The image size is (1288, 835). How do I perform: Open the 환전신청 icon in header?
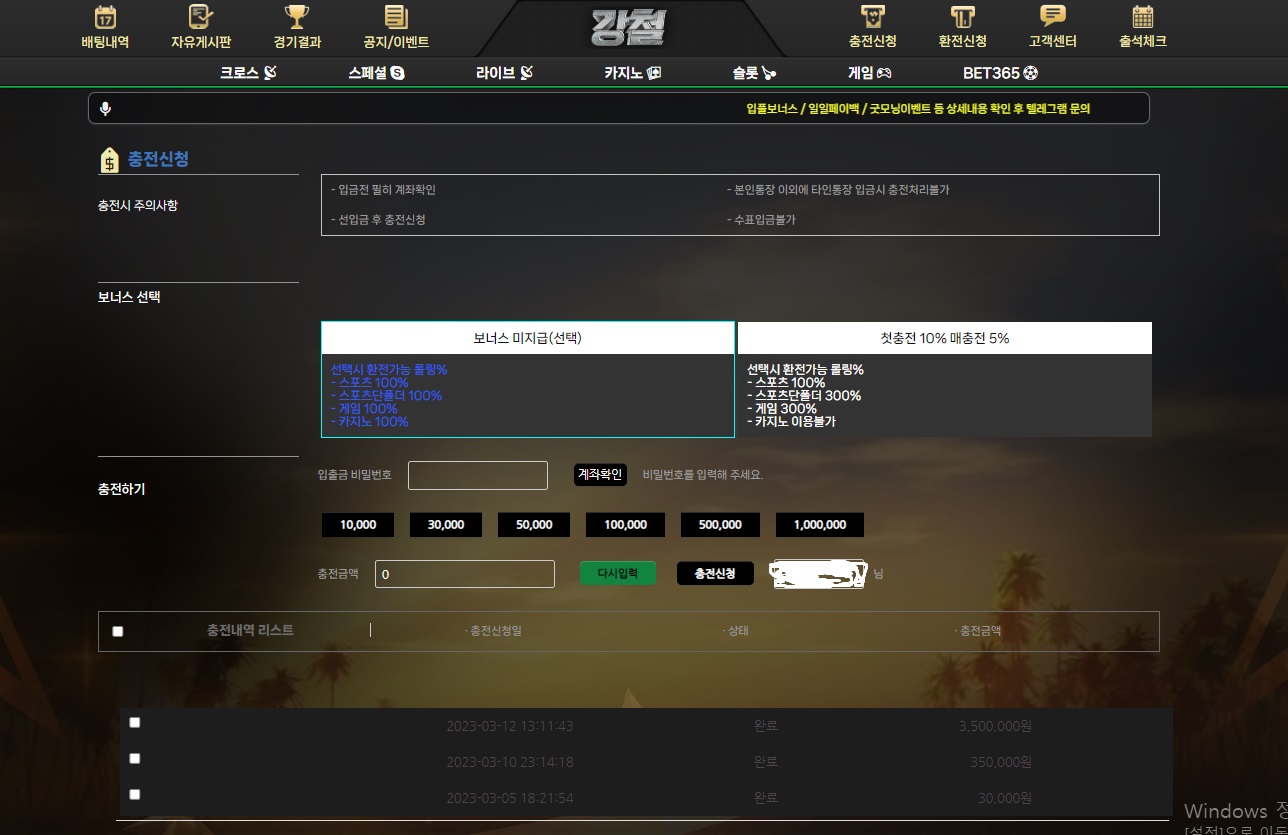pos(962,17)
